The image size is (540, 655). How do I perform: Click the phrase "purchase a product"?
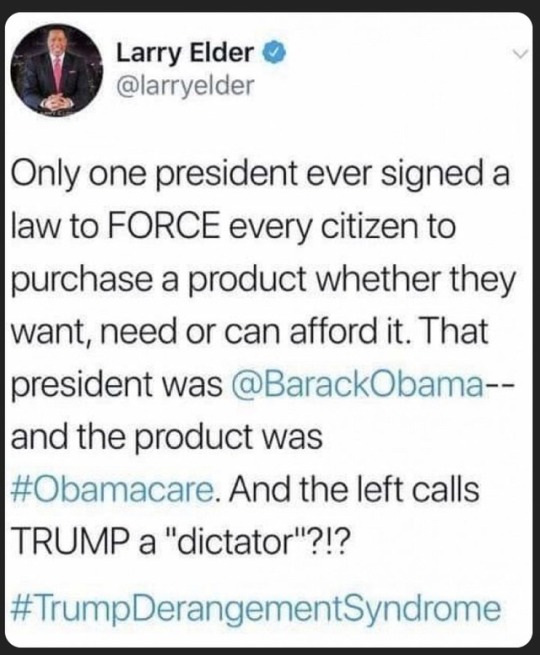[x=159, y=281]
